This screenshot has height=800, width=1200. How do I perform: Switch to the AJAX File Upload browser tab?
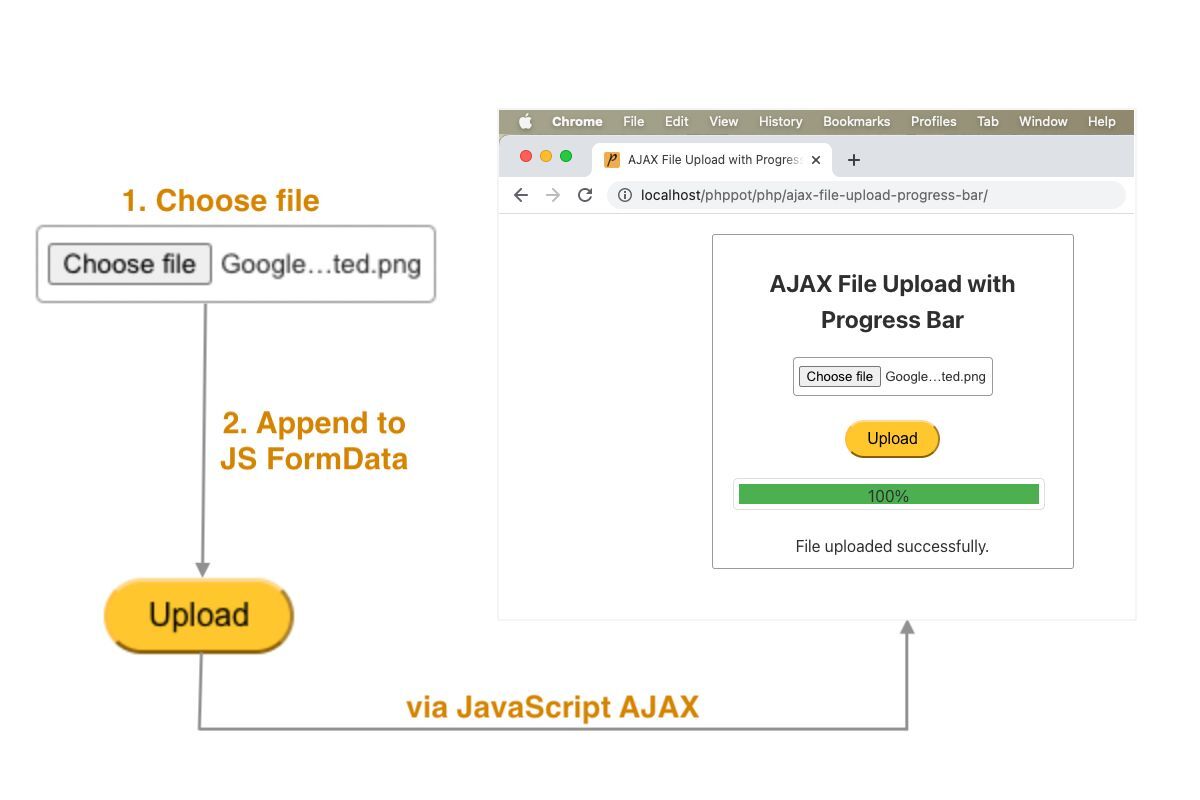(710, 159)
